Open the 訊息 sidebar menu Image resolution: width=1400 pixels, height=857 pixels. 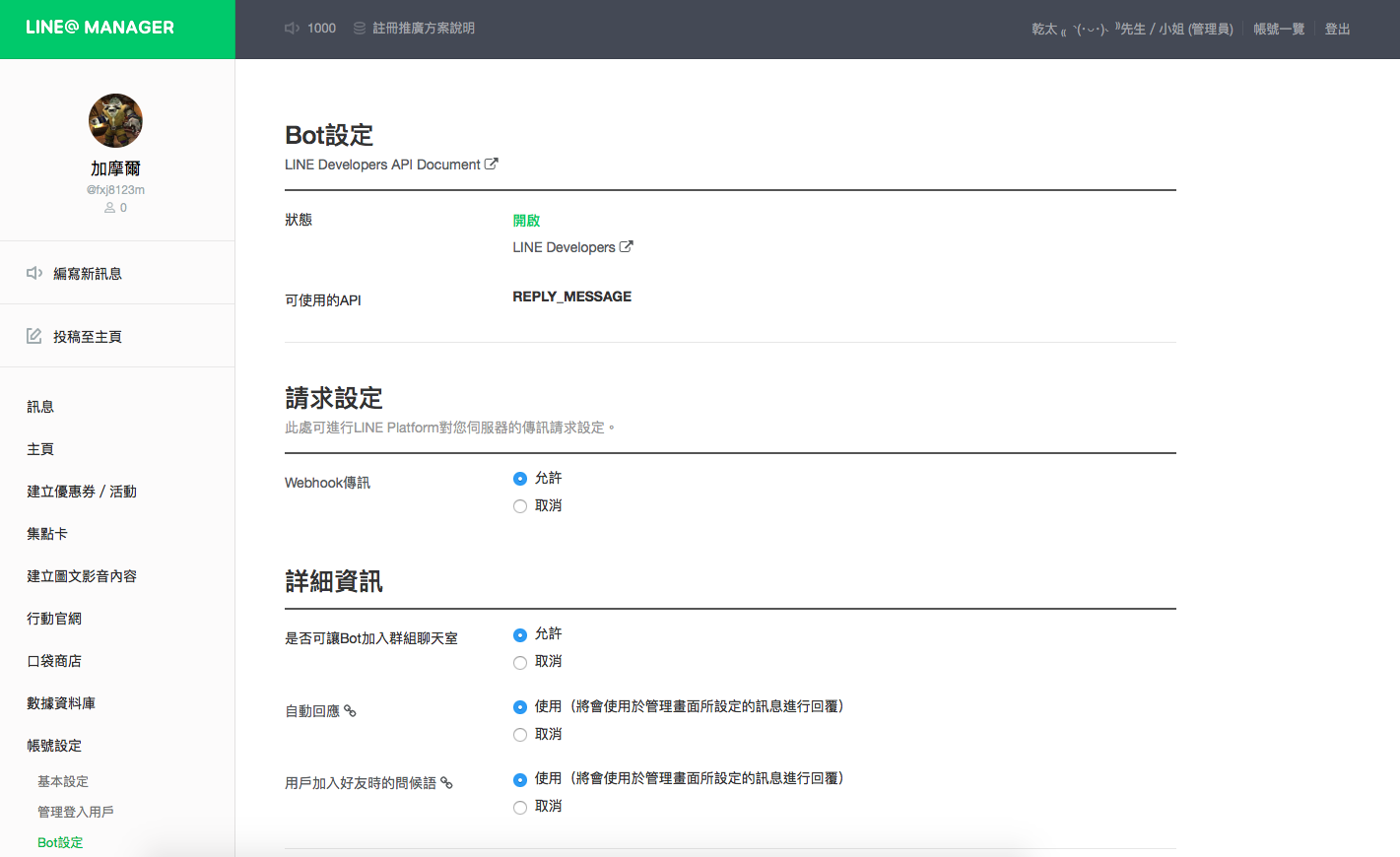pyautogui.click(x=40, y=407)
